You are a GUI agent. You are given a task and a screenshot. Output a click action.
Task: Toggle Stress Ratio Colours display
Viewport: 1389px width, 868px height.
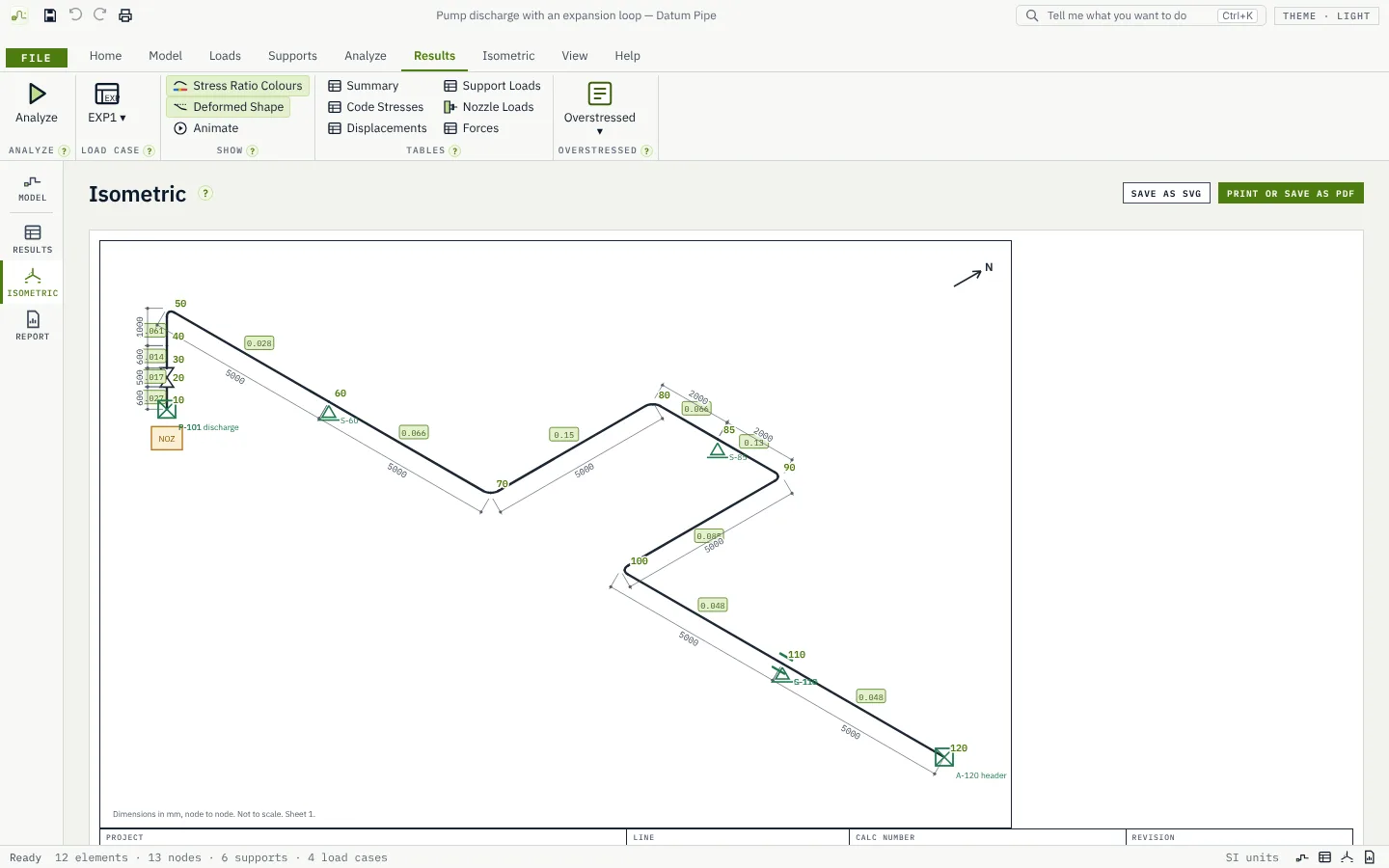click(x=237, y=86)
